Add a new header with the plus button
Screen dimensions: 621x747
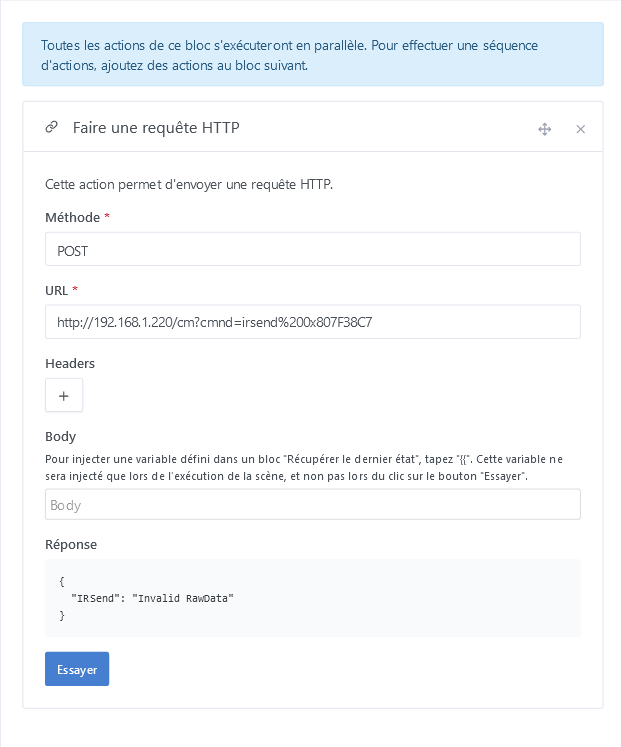click(x=64, y=396)
